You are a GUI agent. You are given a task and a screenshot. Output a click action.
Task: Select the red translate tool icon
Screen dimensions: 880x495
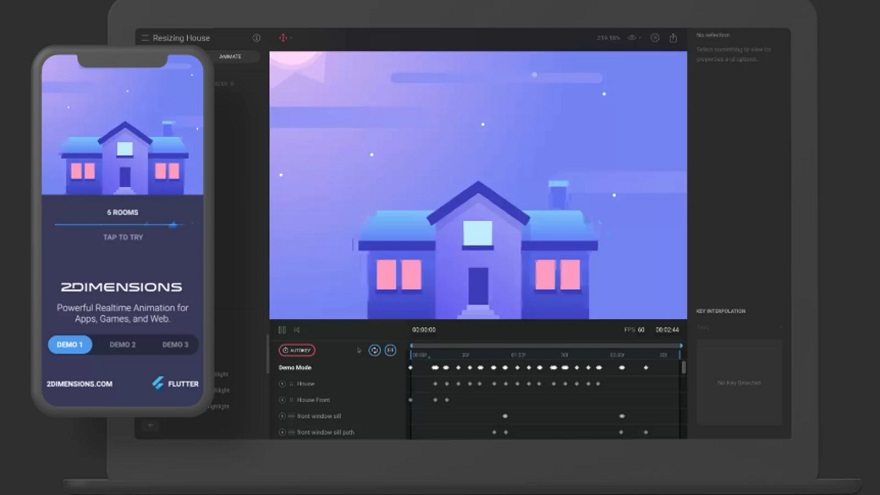(283, 38)
